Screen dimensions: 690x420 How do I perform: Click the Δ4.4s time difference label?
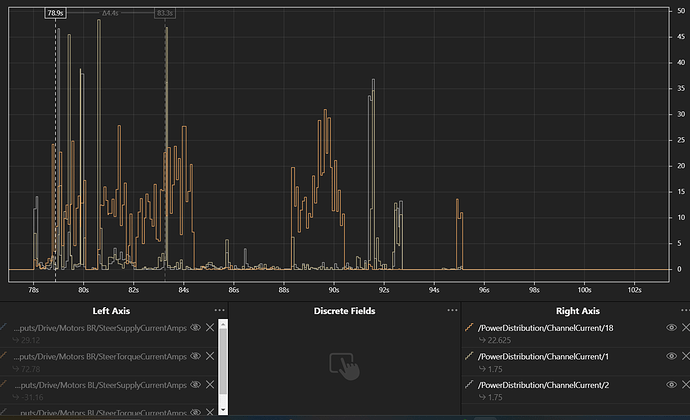(110, 13)
